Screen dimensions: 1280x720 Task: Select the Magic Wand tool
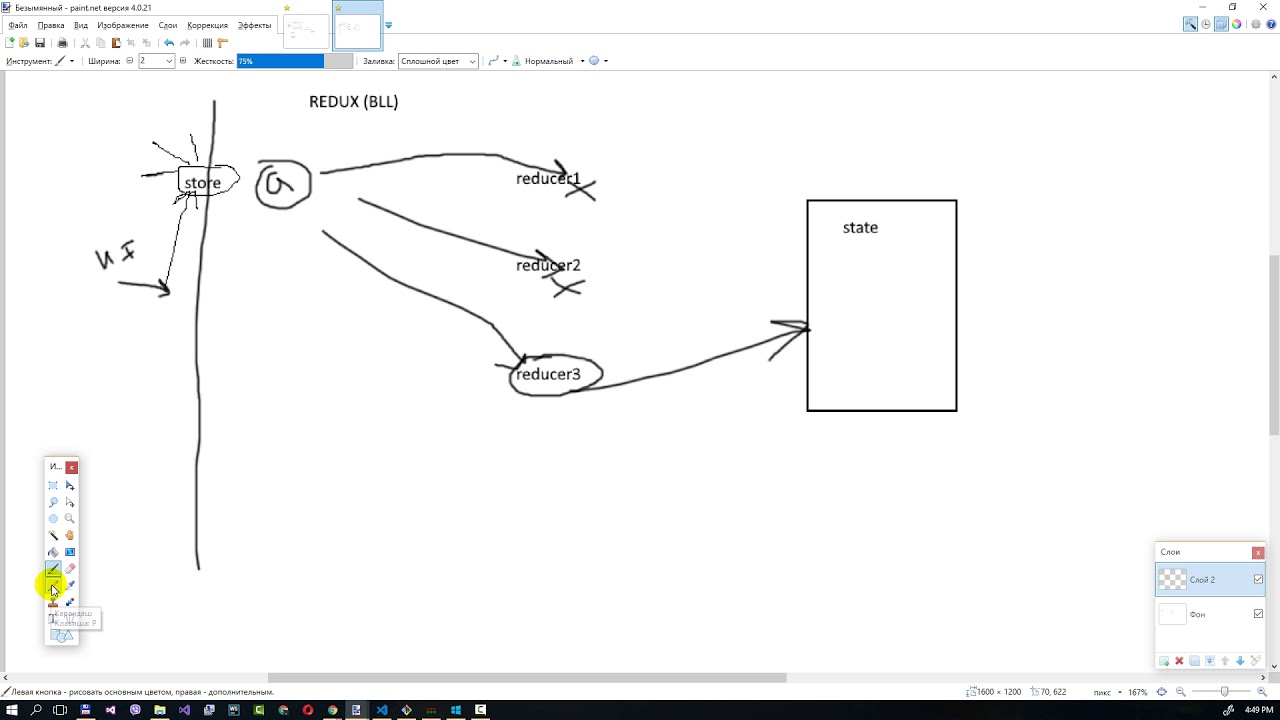[x=53, y=535]
